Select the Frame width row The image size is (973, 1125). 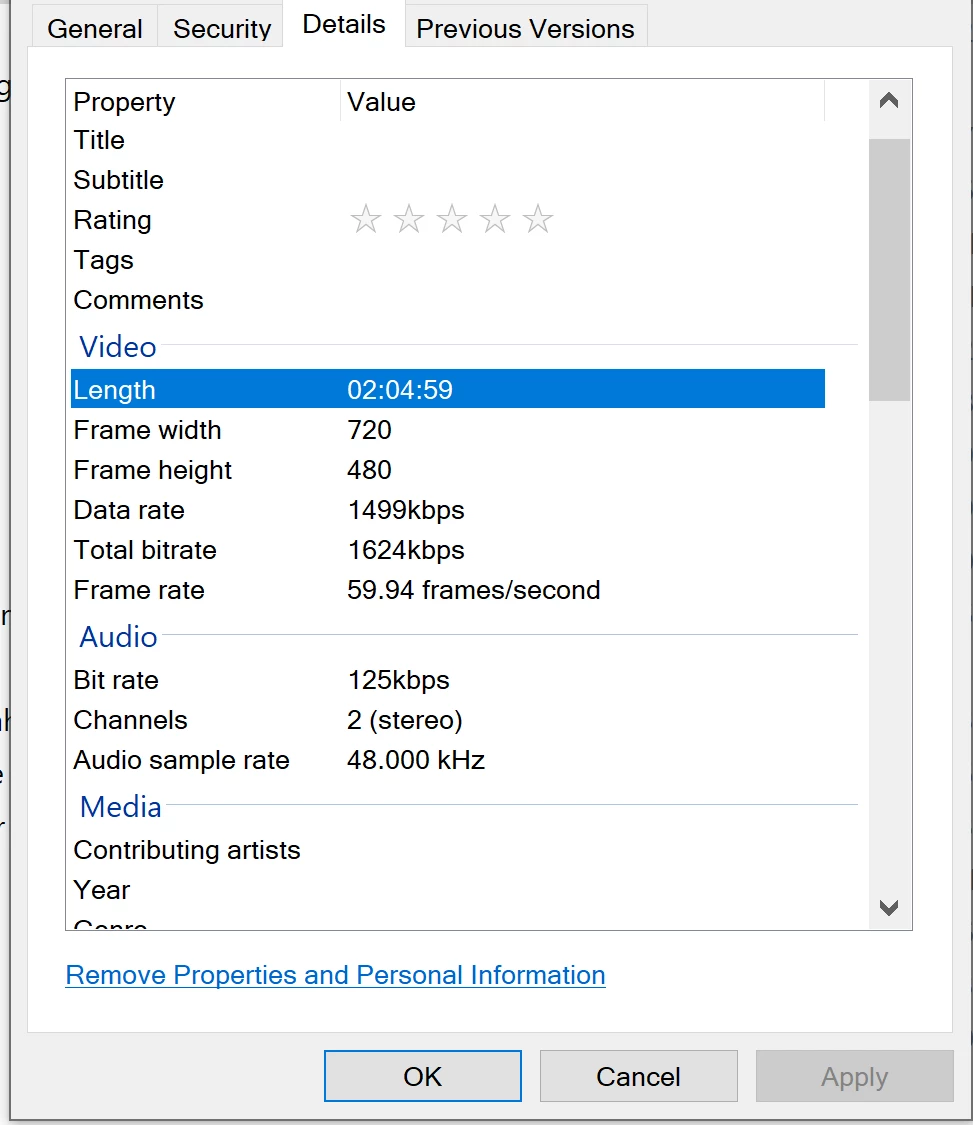447,430
